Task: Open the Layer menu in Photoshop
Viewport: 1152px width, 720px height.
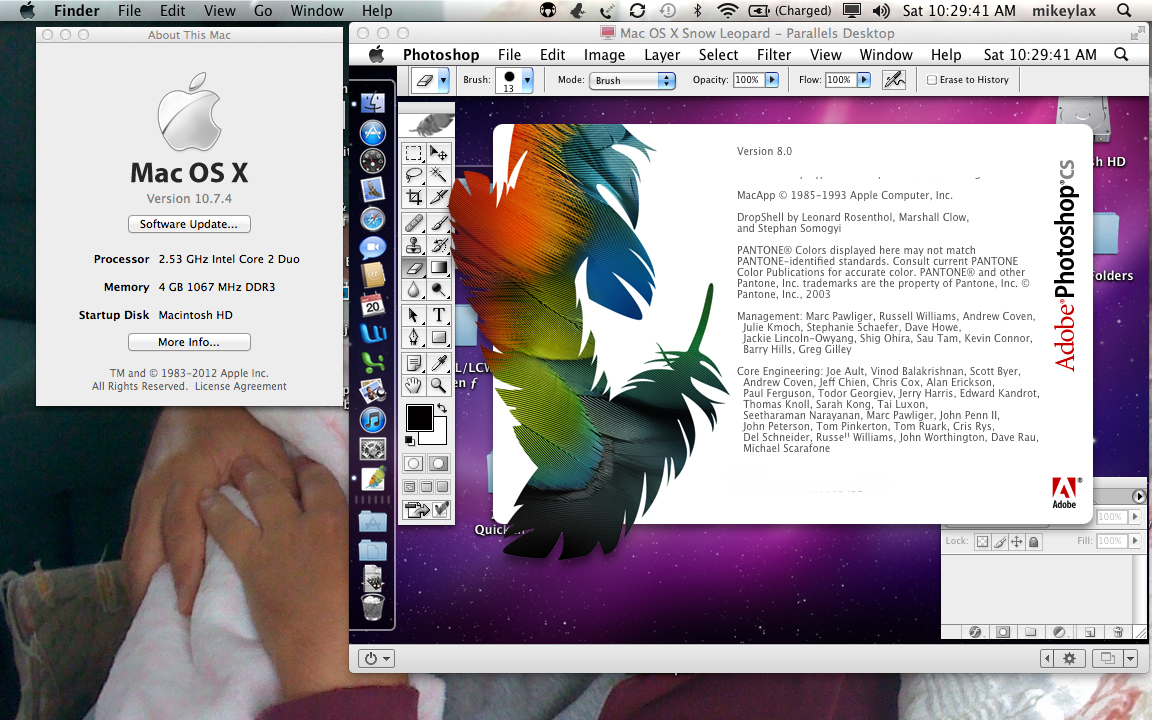Action: click(x=662, y=54)
